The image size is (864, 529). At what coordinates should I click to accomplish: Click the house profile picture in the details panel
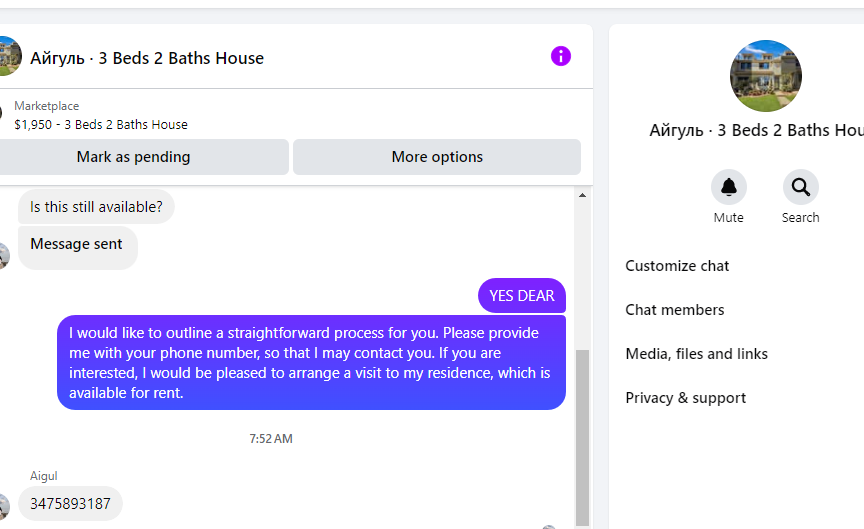pos(766,76)
